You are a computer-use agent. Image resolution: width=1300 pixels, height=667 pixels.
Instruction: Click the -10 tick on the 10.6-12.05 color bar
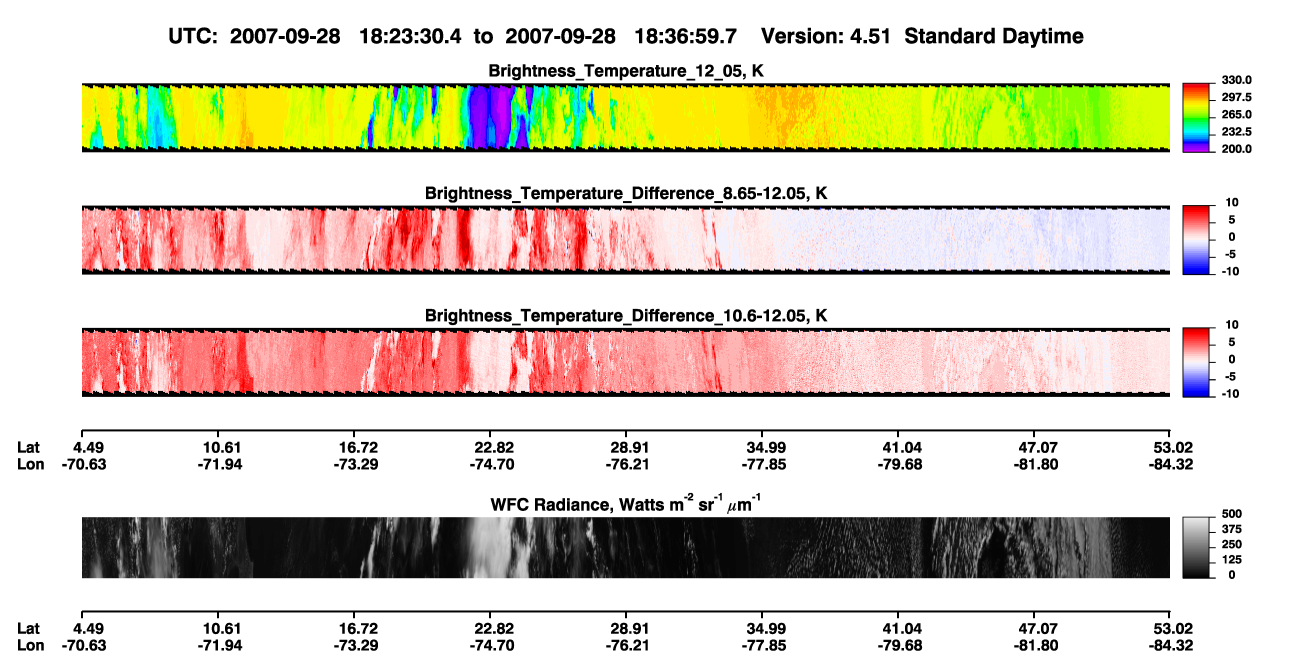[x=1233, y=393]
